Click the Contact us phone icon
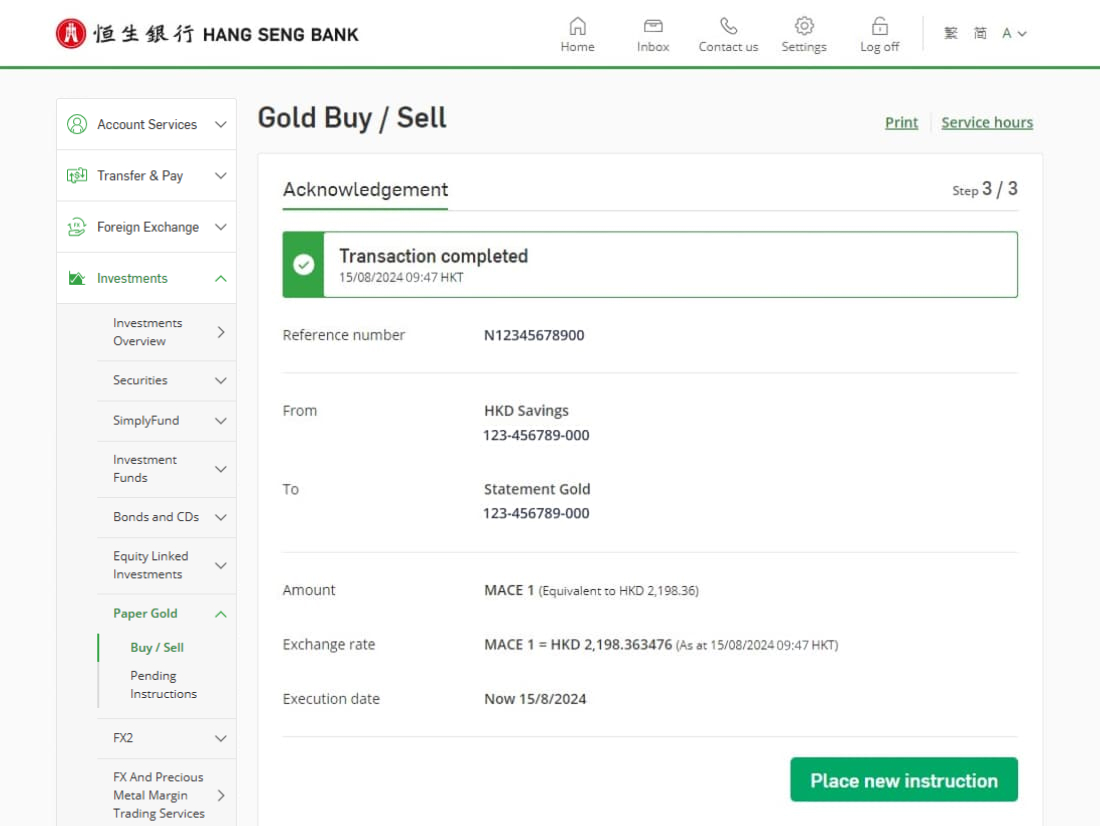This screenshot has width=1100, height=826. point(728,26)
